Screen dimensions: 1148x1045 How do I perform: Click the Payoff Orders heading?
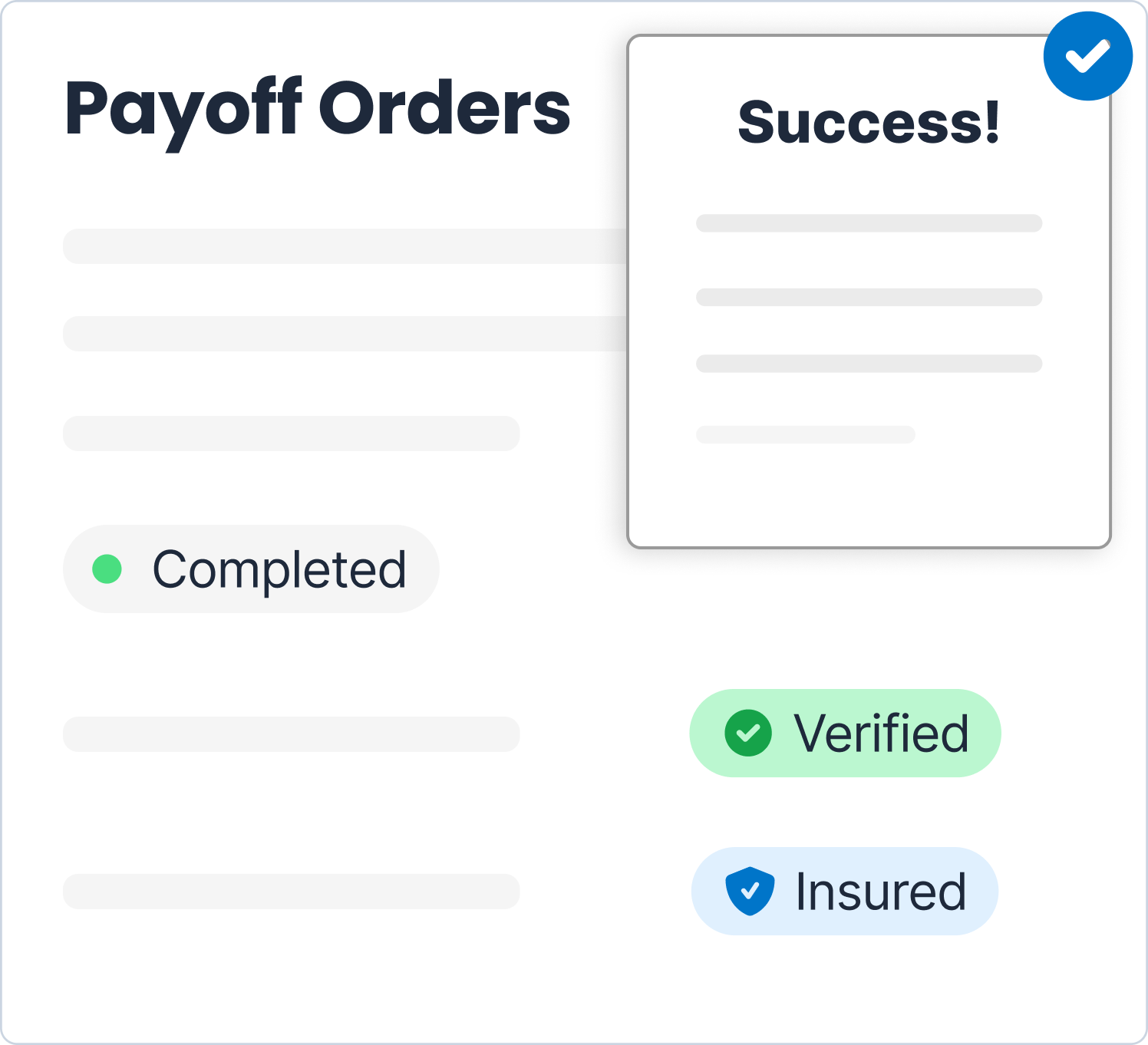(x=318, y=109)
